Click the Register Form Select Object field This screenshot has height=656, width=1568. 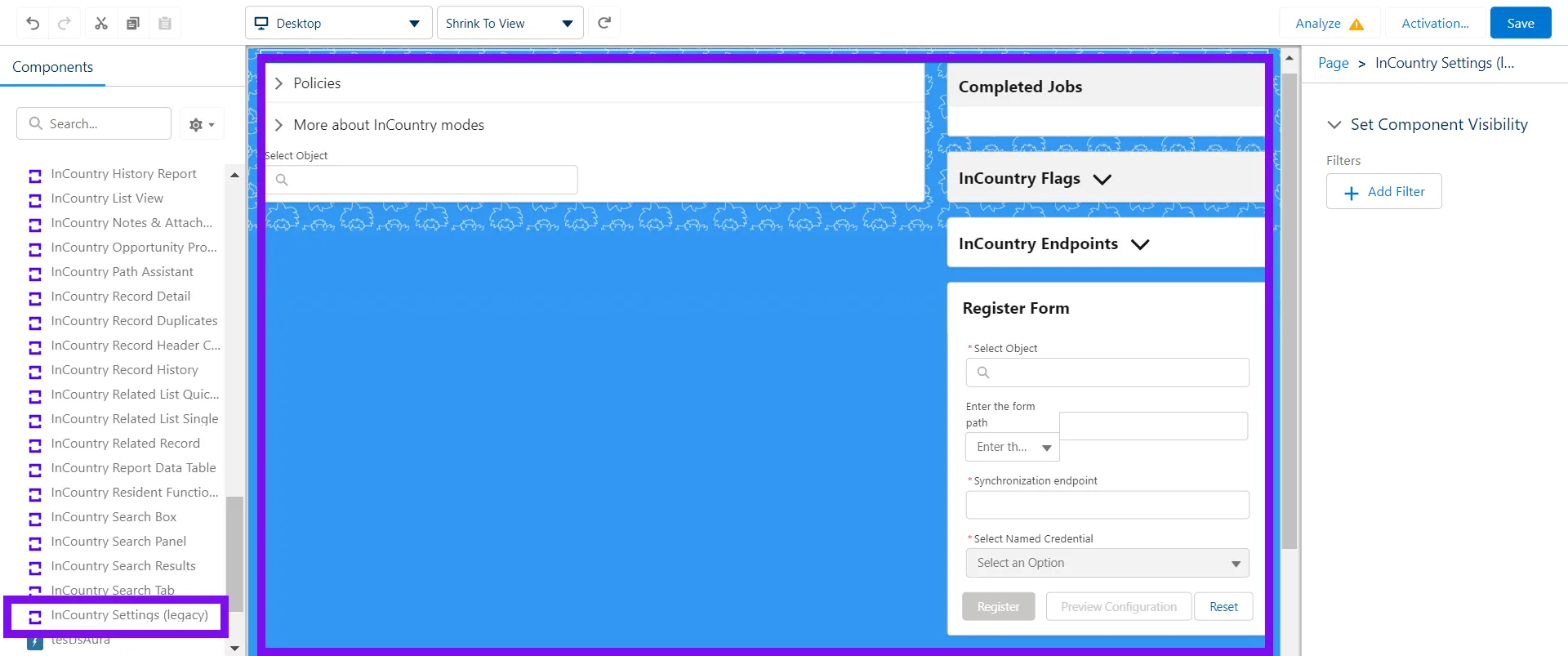click(x=1107, y=373)
